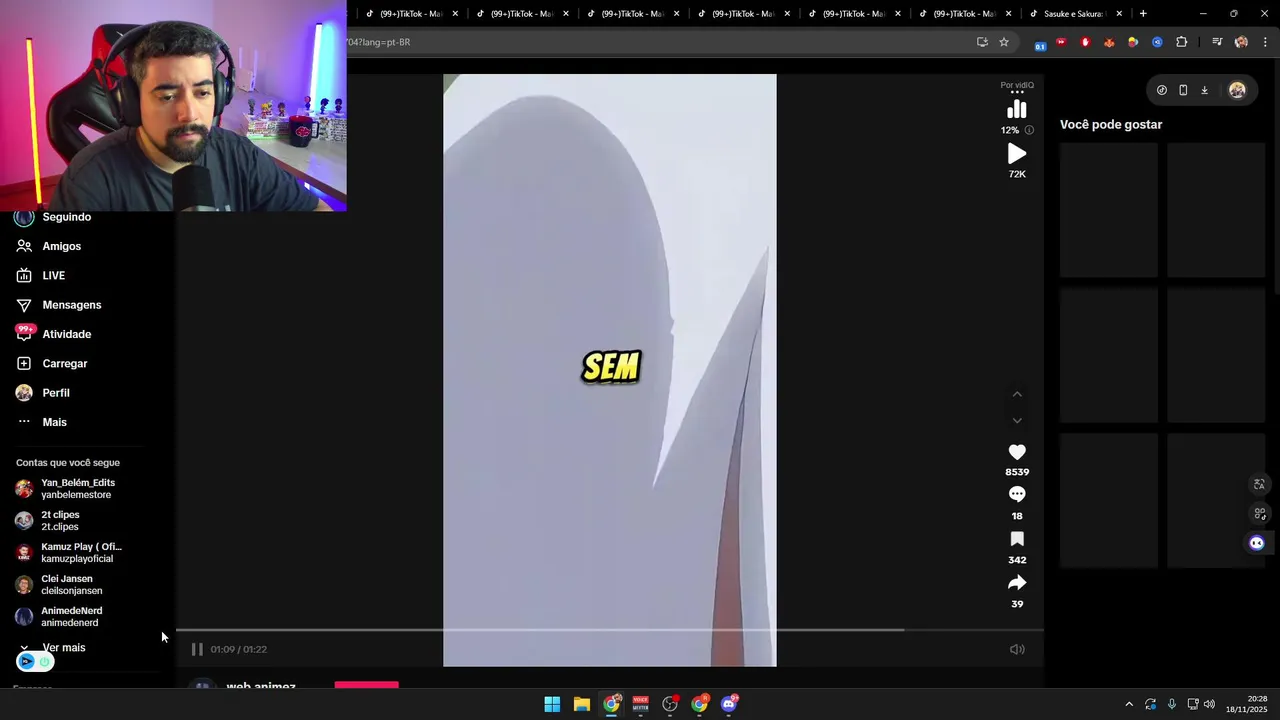Bookmark page with the star icon

(1004, 42)
